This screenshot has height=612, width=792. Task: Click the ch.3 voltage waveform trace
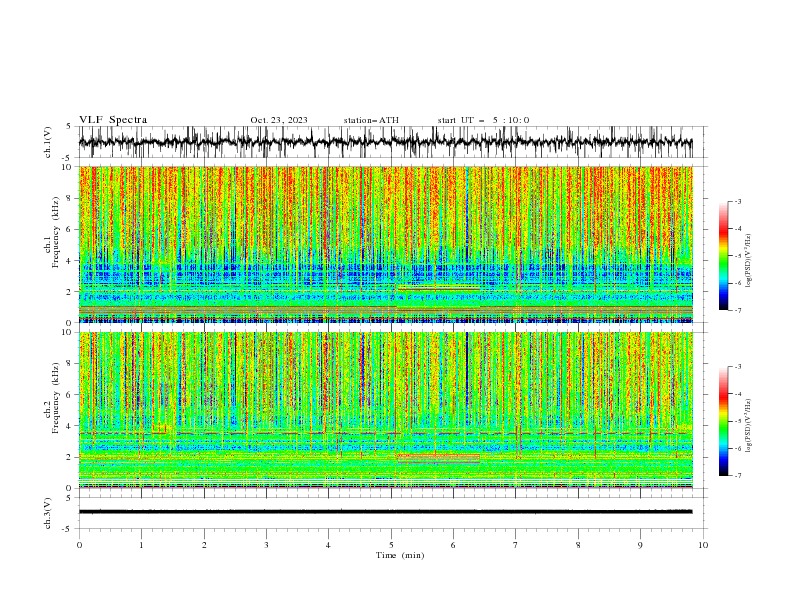tap(385, 512)
